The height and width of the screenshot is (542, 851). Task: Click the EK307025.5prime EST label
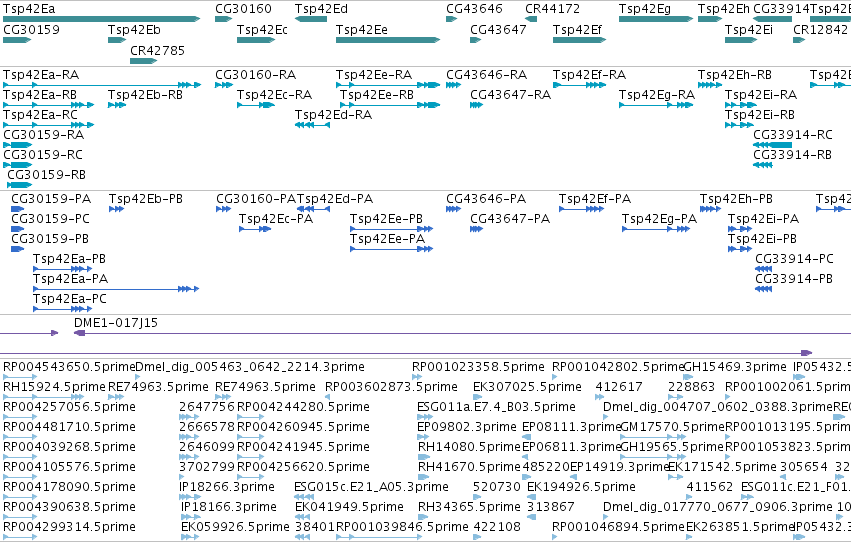point(528,387)
